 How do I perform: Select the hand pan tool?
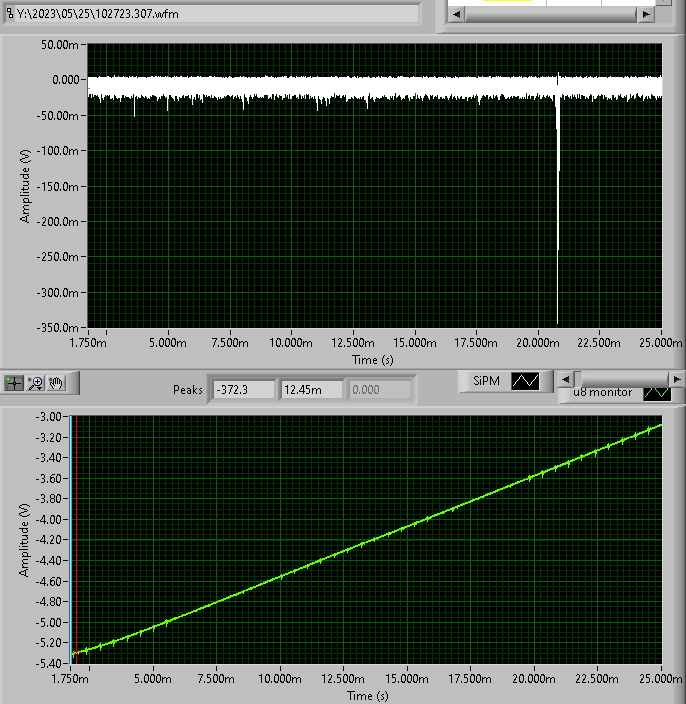pyautogui.click(x=57, y=382)
